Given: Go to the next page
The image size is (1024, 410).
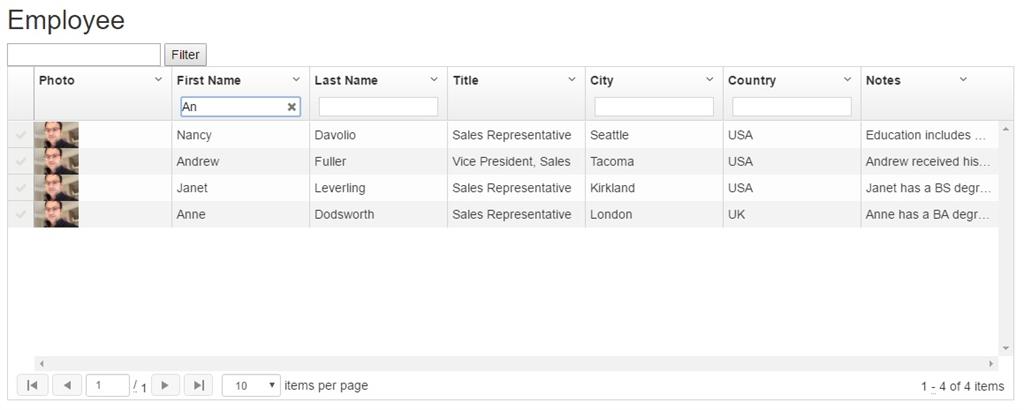Looking at the screenshot, I should tap(166, 385).
